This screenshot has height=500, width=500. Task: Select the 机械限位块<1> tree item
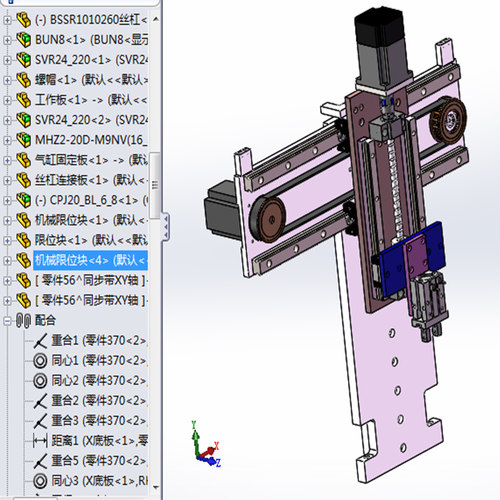(x=91, y=220)
